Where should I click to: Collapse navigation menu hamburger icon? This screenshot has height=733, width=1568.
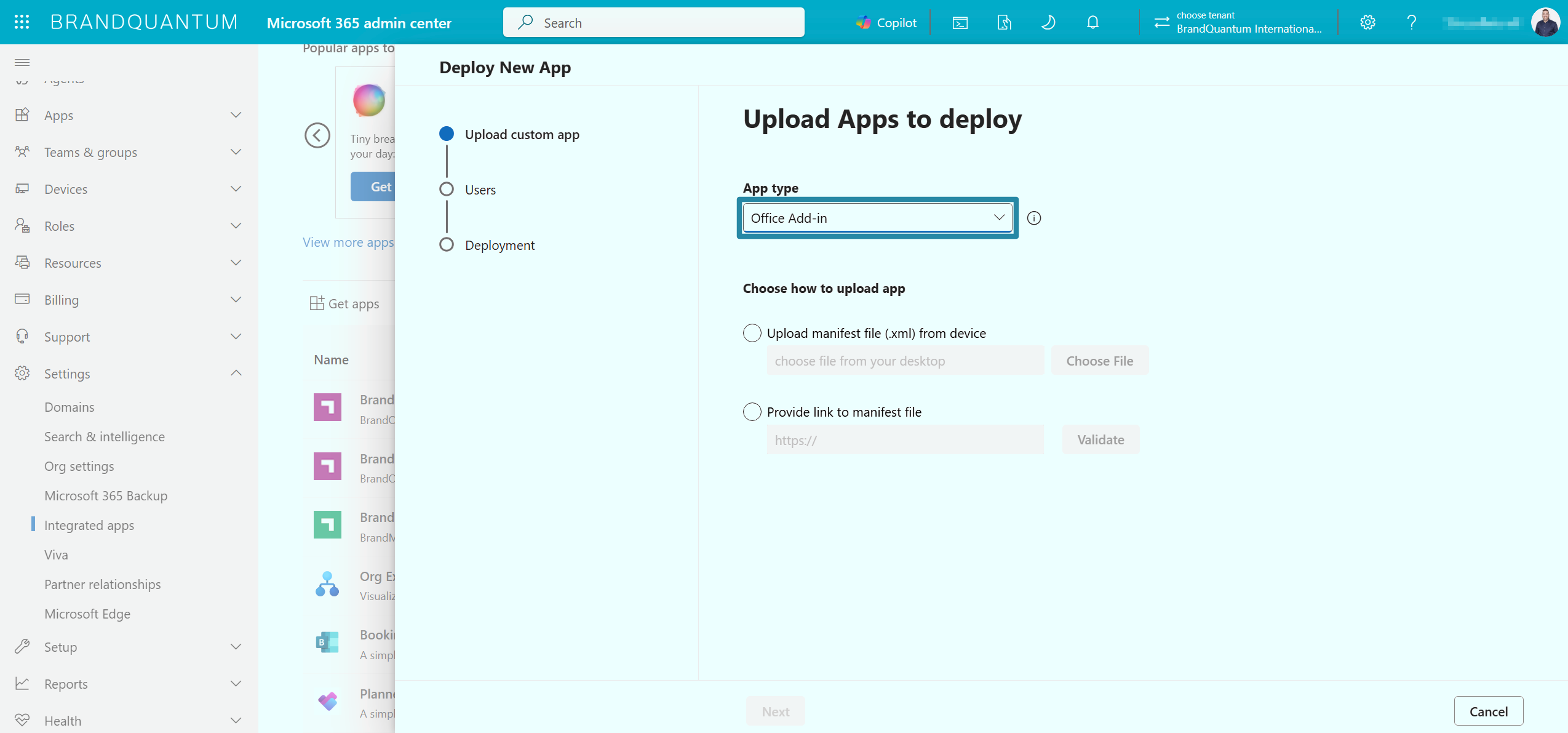click(22, 62)
